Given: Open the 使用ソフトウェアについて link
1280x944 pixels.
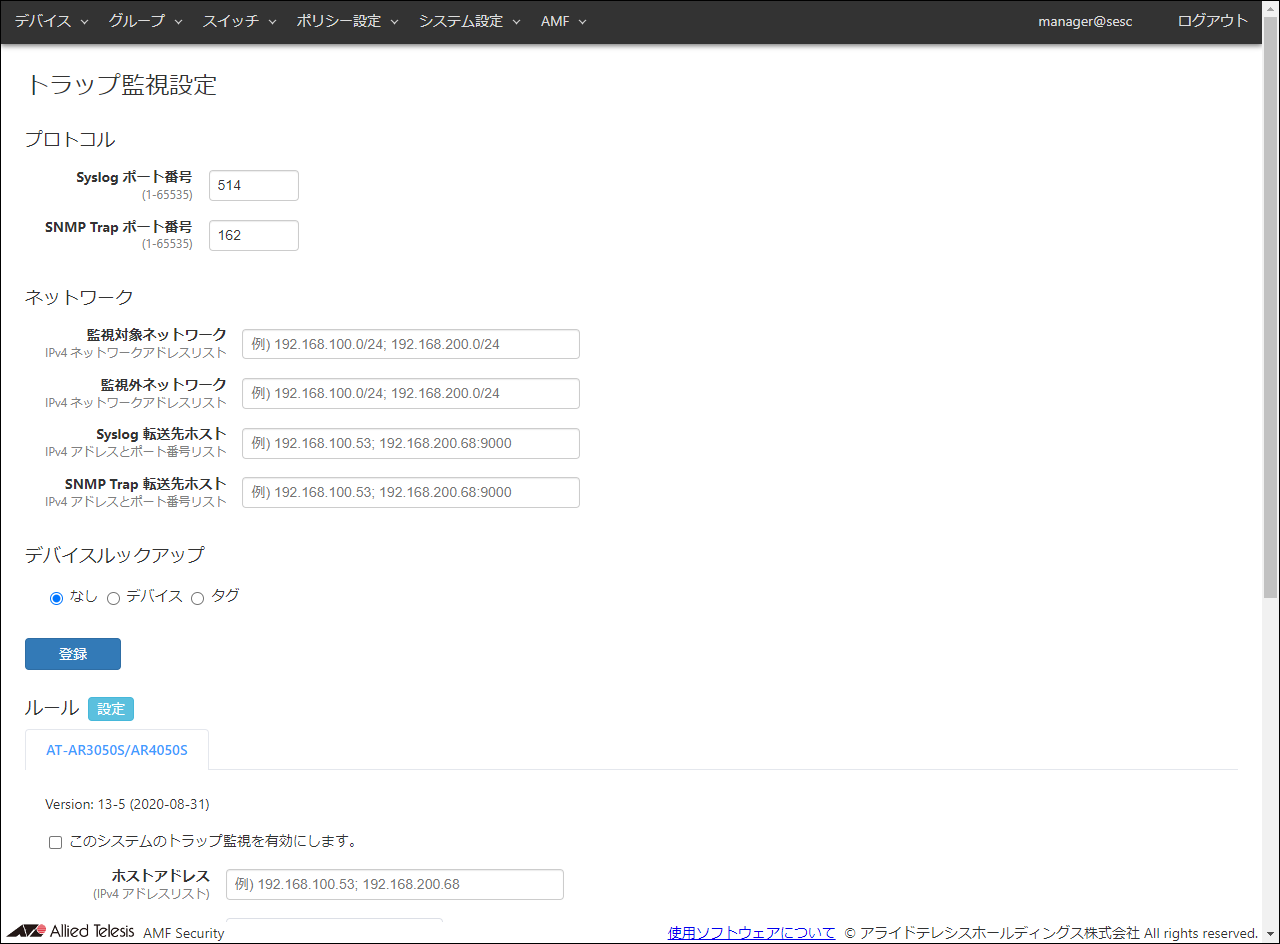Looking at the screenshot, I should tap(751, 933).
